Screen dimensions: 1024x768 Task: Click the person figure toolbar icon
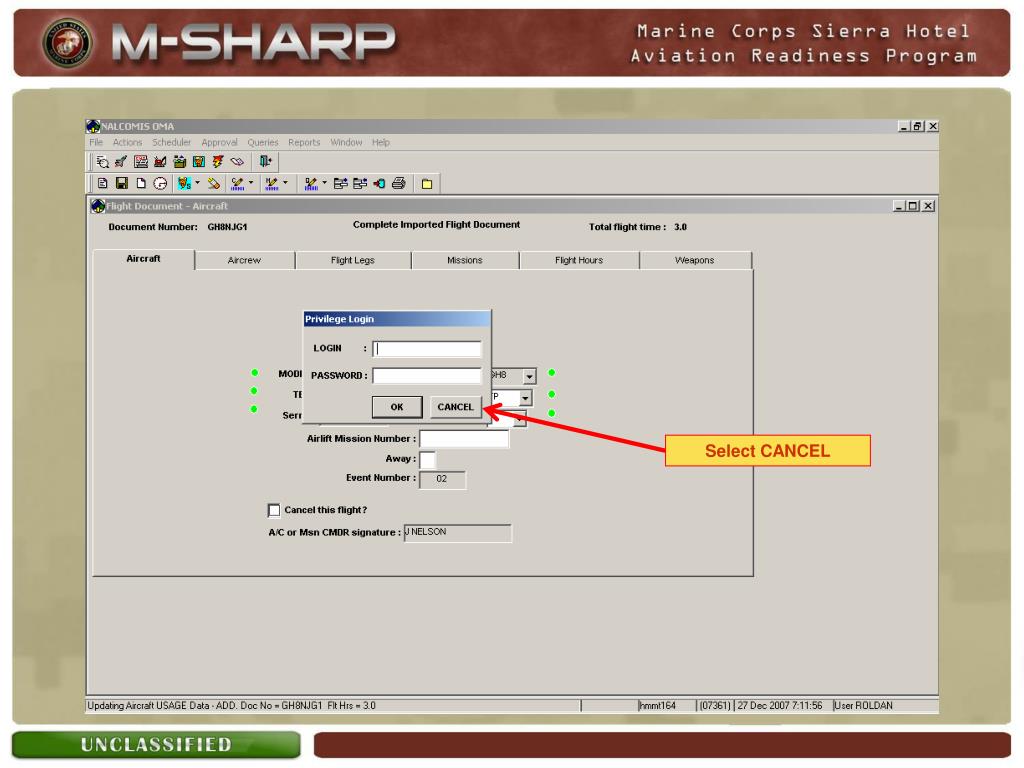point(184,184)
